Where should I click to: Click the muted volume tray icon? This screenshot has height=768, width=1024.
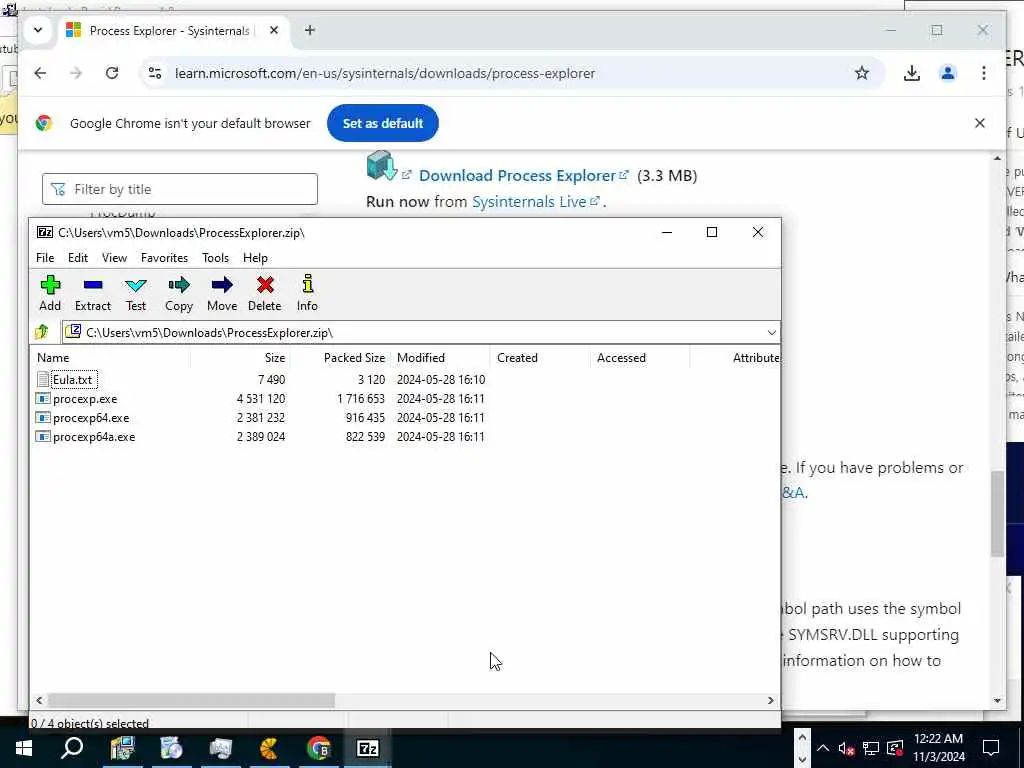tap(846, 748)
